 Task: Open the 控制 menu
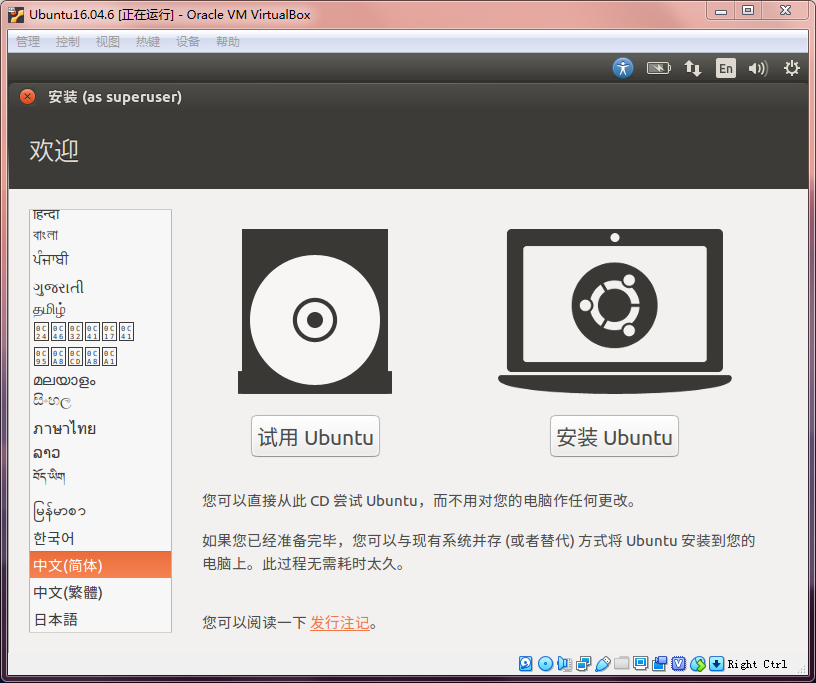click(x=68, y=42)
